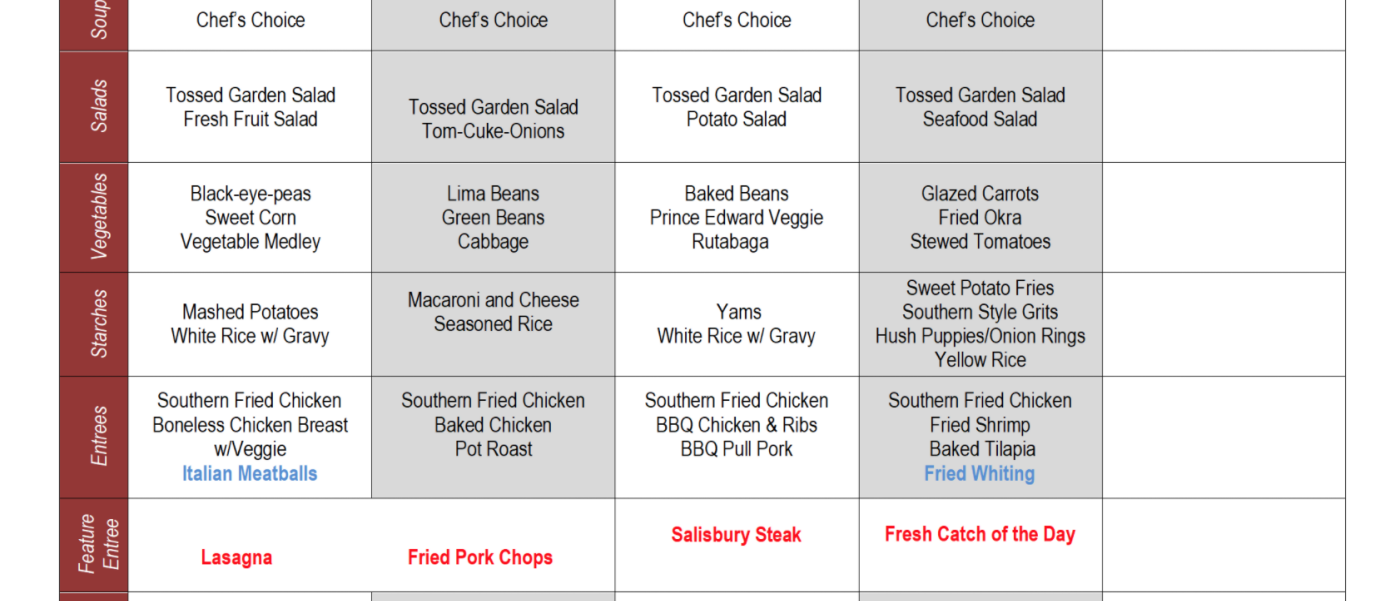The image size is (1400, 601).
Task: Select the Seafood Salad entry
Action: pos(979,119)
